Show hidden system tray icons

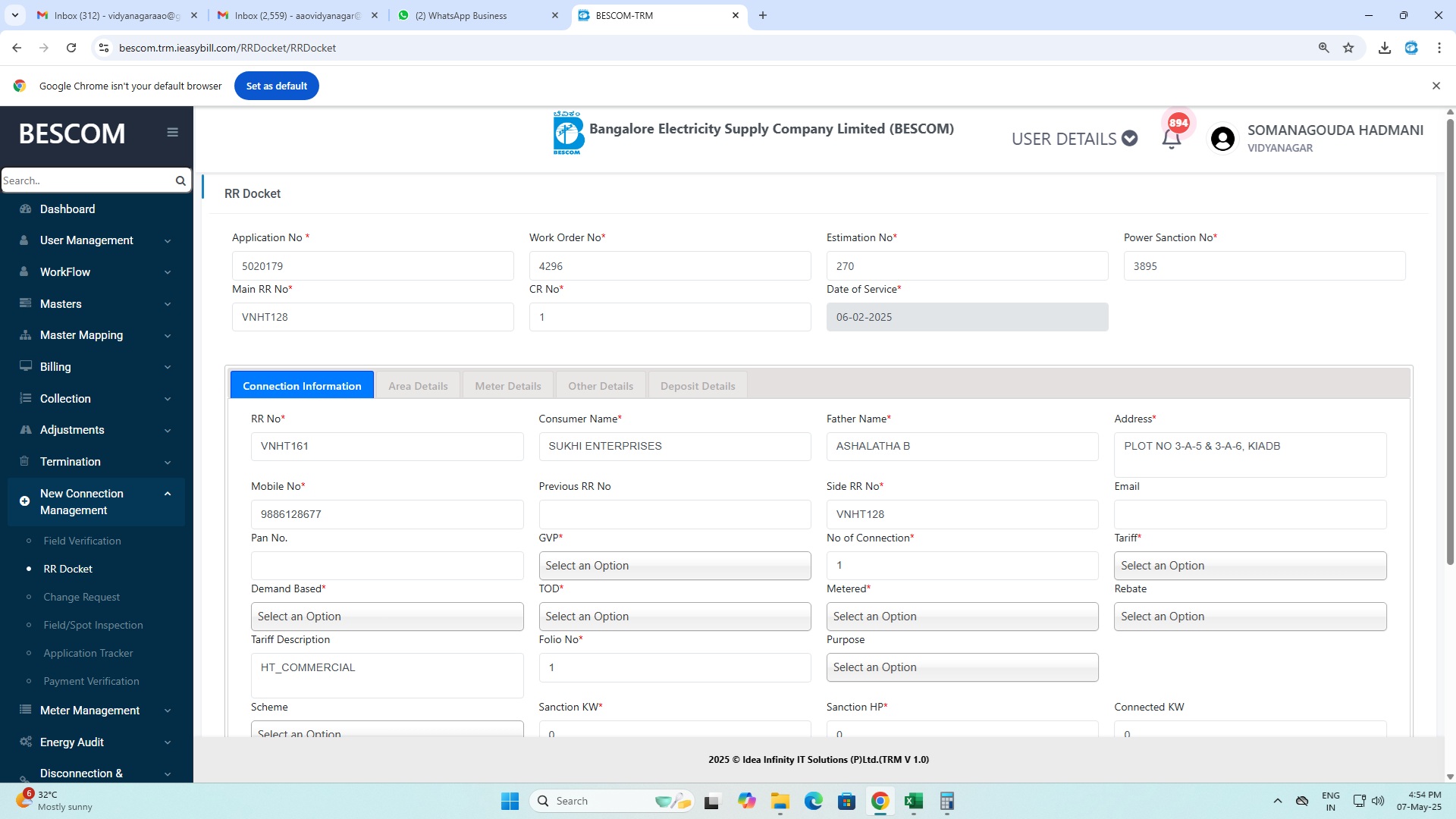pyautogui.click(x=1278, y=801)
